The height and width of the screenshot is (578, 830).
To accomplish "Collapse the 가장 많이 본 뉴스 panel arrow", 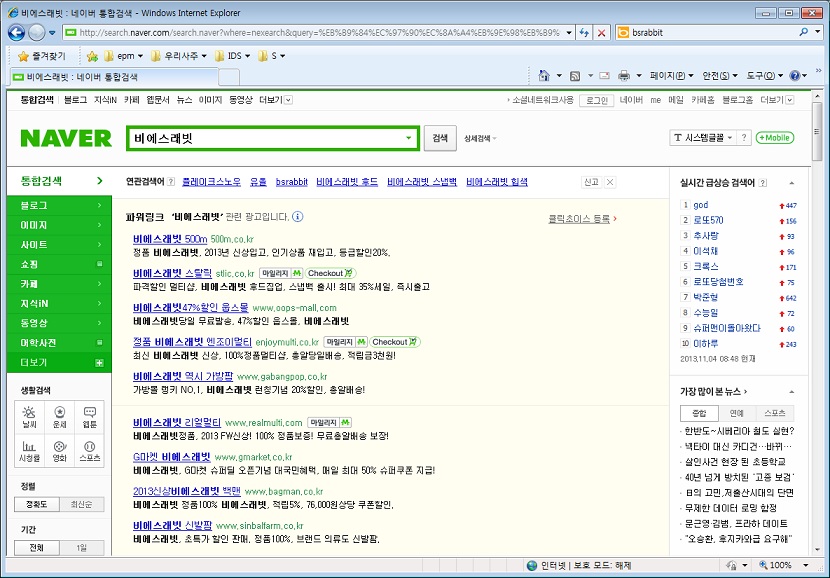I will click(791, 392).
